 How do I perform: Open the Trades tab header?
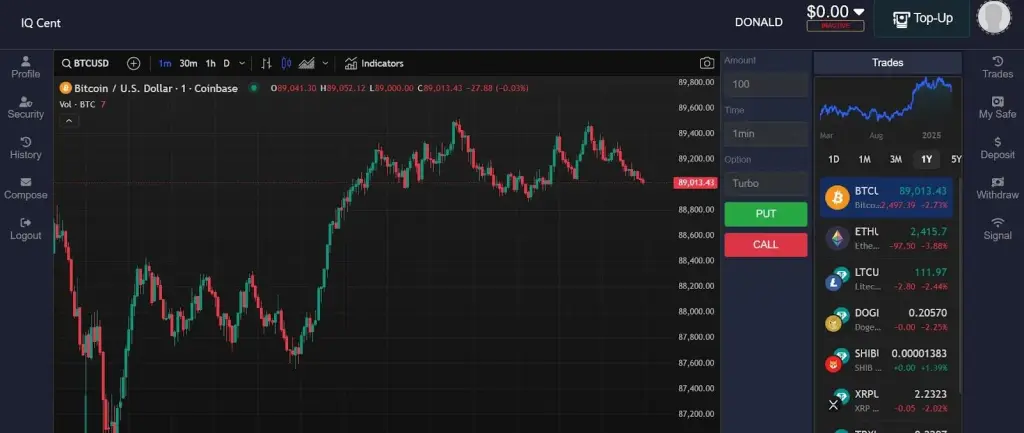click(x=888, y=63)
